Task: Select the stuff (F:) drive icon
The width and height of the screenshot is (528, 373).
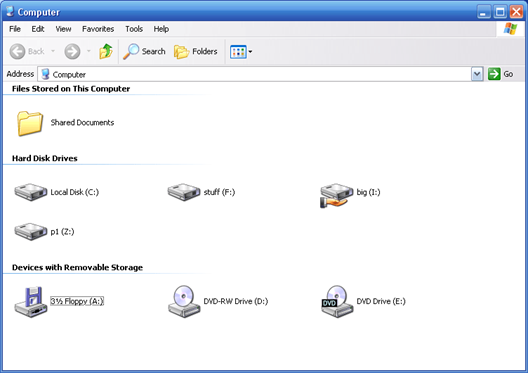Action: [184, 192]
